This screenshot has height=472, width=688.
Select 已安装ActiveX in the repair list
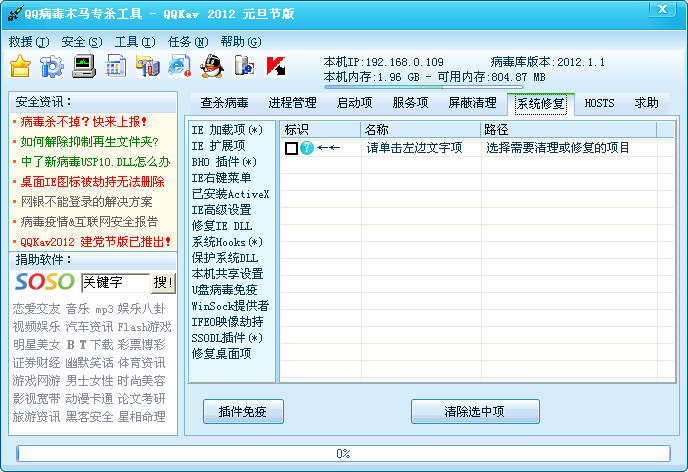click(230, 194)
